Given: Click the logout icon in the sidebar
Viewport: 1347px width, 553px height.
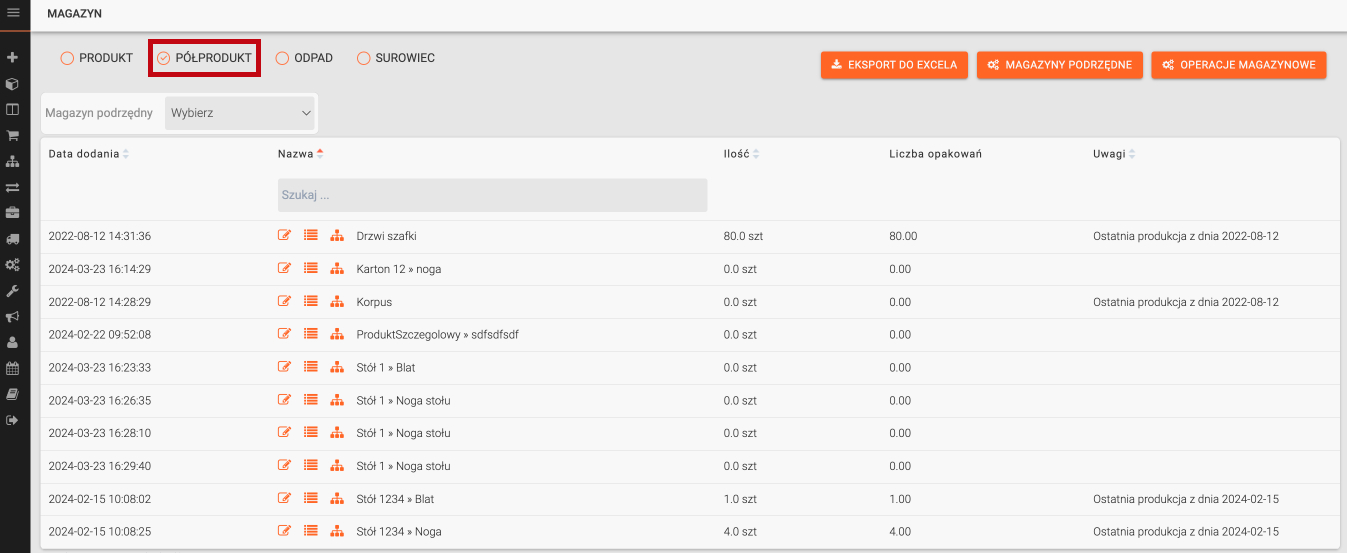Looking at the screenshot, I should [x=13, y=420].
